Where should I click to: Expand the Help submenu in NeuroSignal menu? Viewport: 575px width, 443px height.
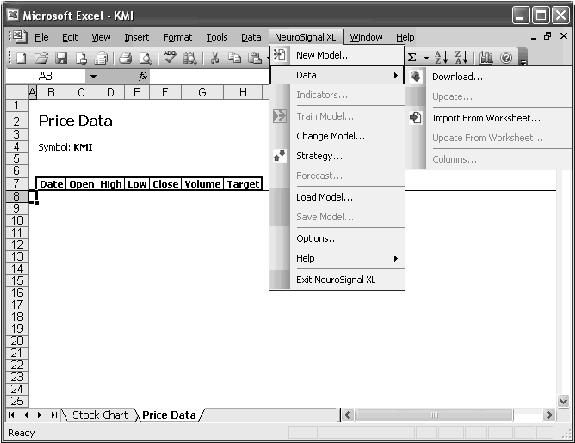tap(396, 259)
